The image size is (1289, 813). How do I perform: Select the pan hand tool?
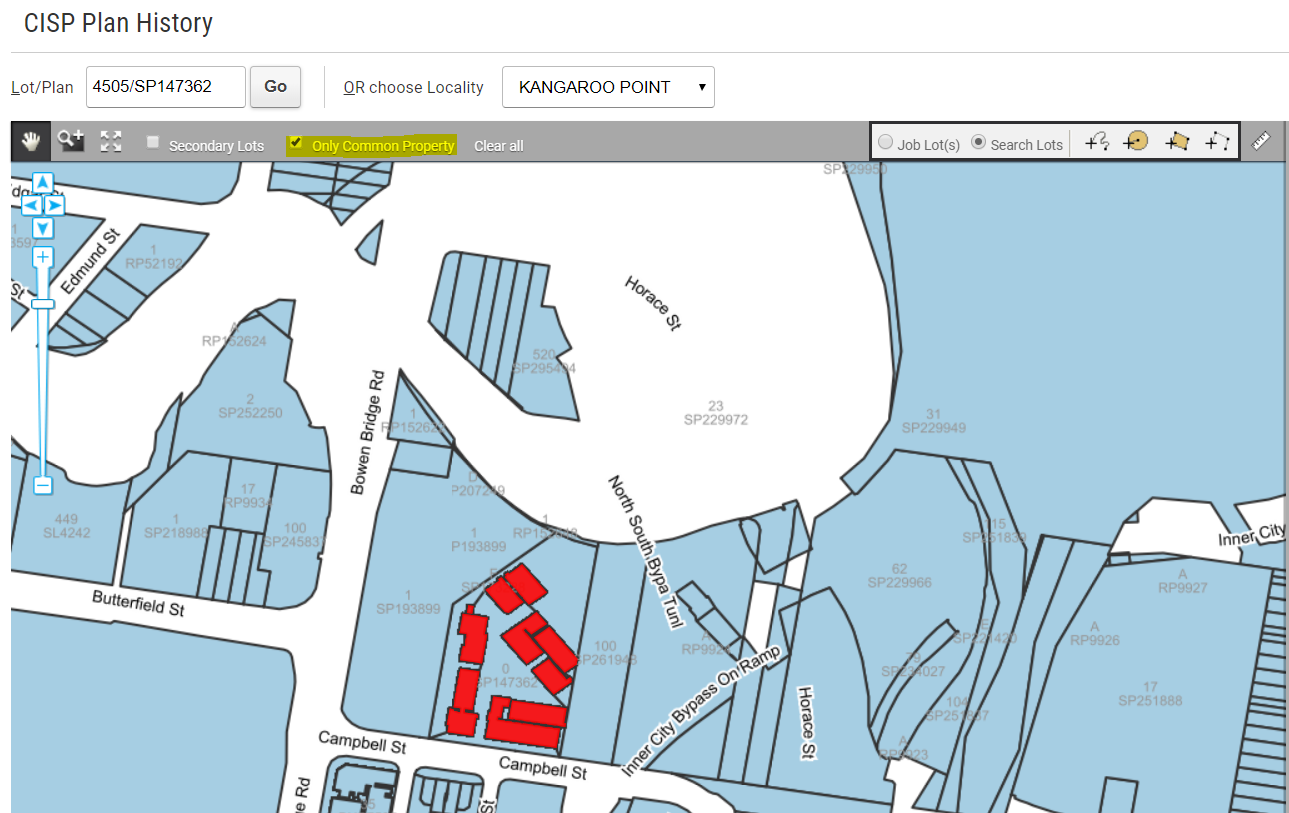coord(31,142)
